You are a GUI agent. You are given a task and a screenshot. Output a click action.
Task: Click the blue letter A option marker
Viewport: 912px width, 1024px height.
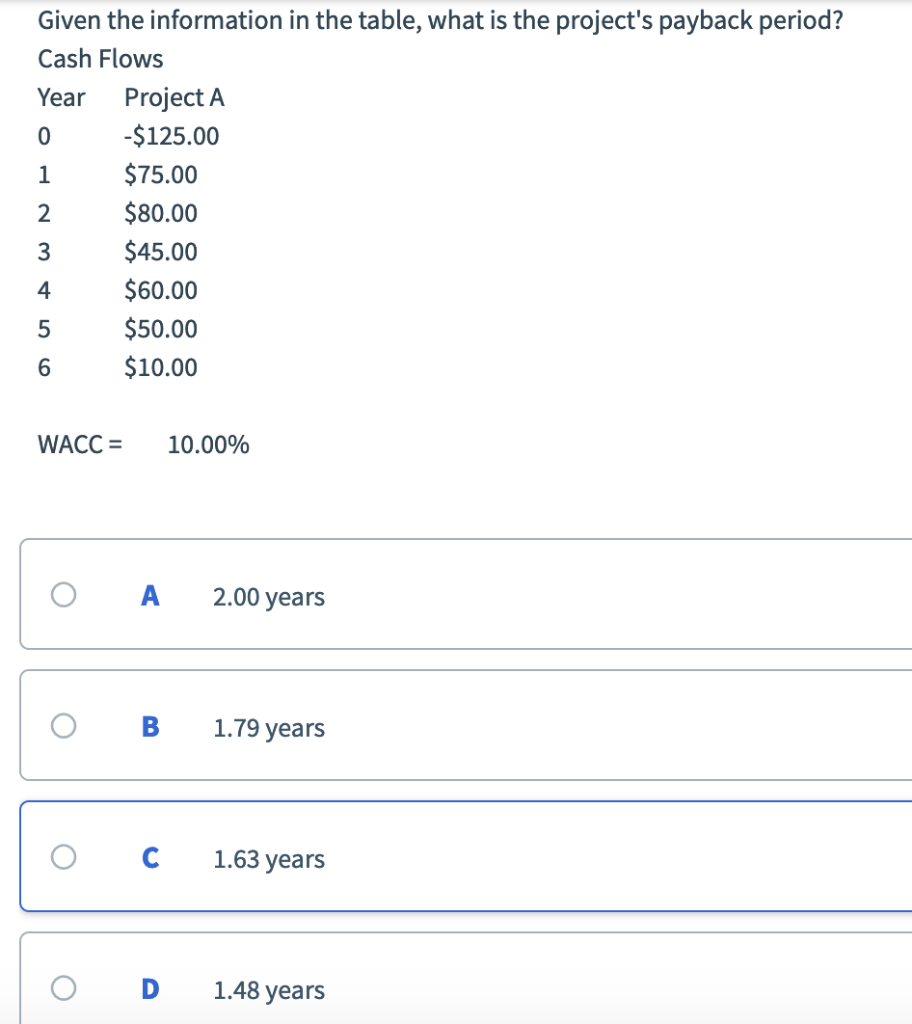tap(149, 594)
